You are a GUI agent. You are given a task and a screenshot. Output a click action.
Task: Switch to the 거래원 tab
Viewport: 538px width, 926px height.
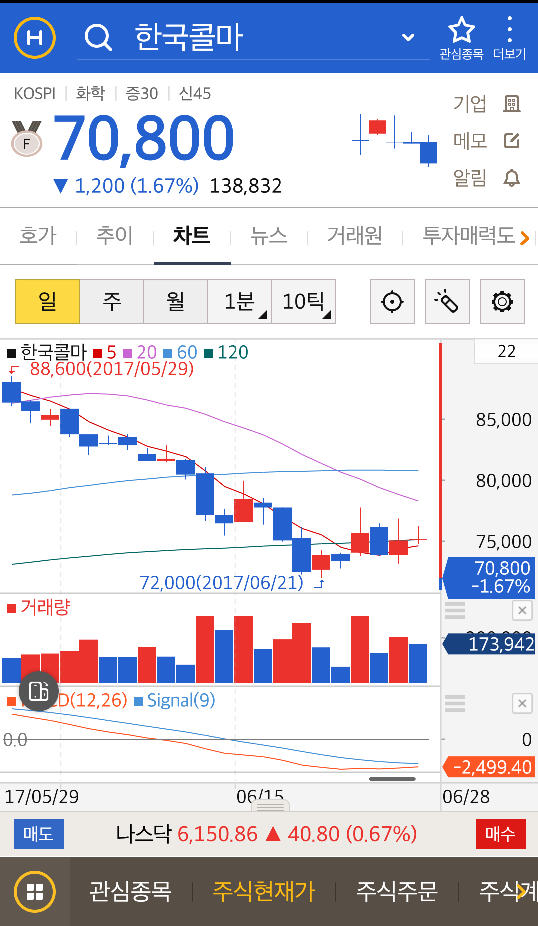coord(355,236)
